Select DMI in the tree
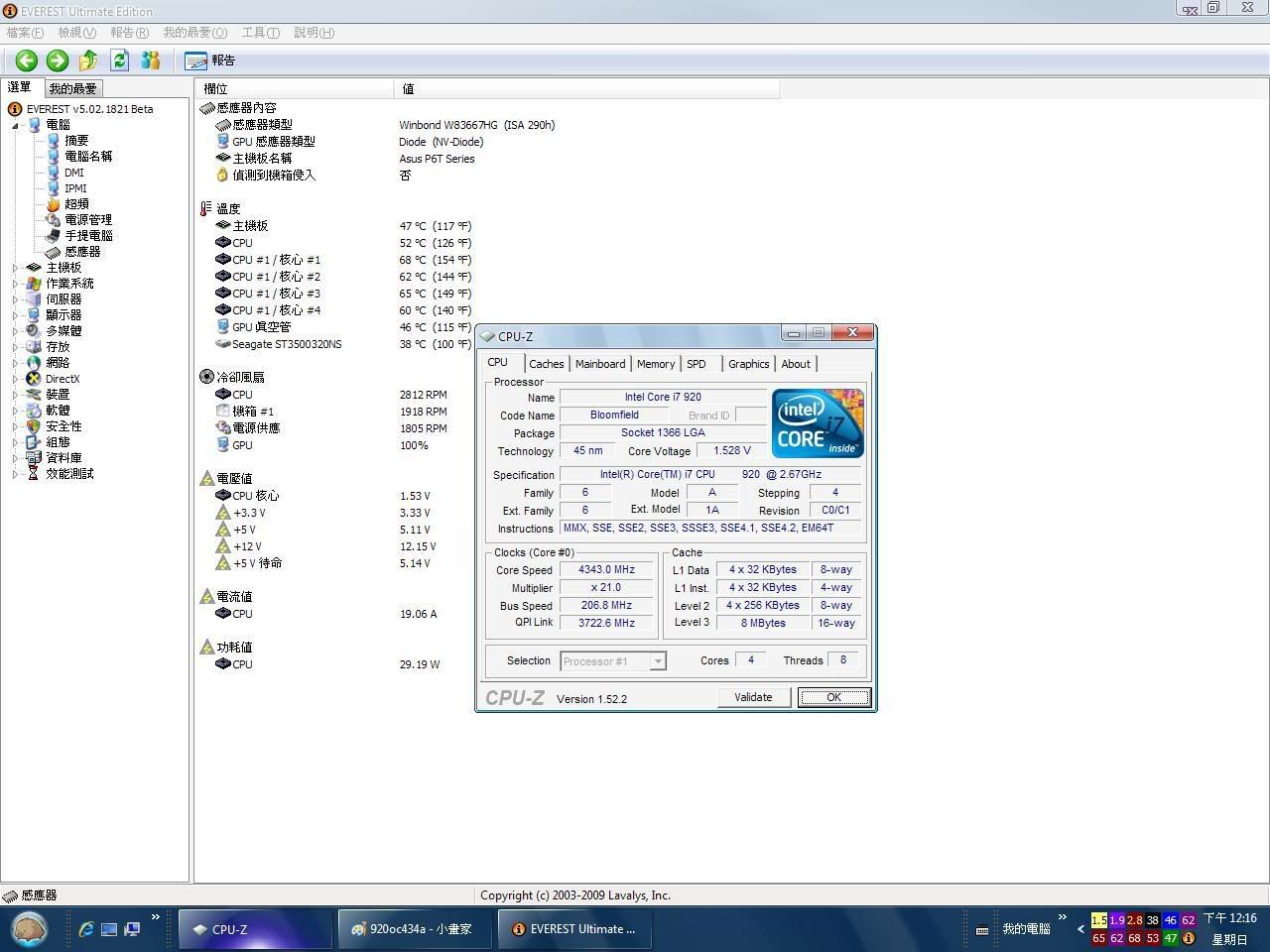 (74, 173)
